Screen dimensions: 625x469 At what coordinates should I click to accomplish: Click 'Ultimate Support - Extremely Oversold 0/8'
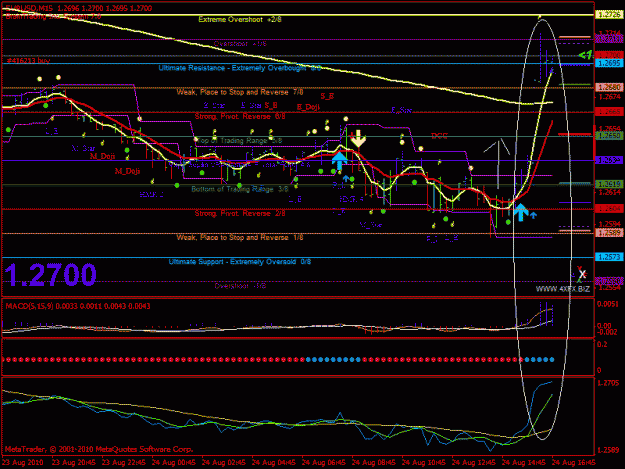[240, 262]
